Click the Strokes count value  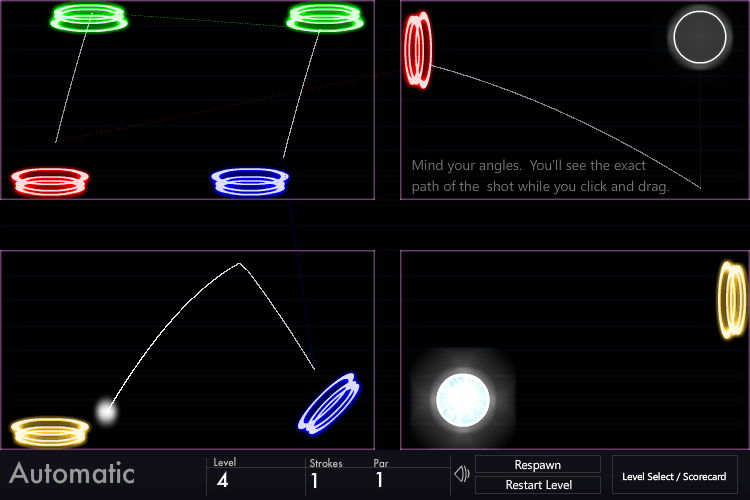tap(314, 480)
